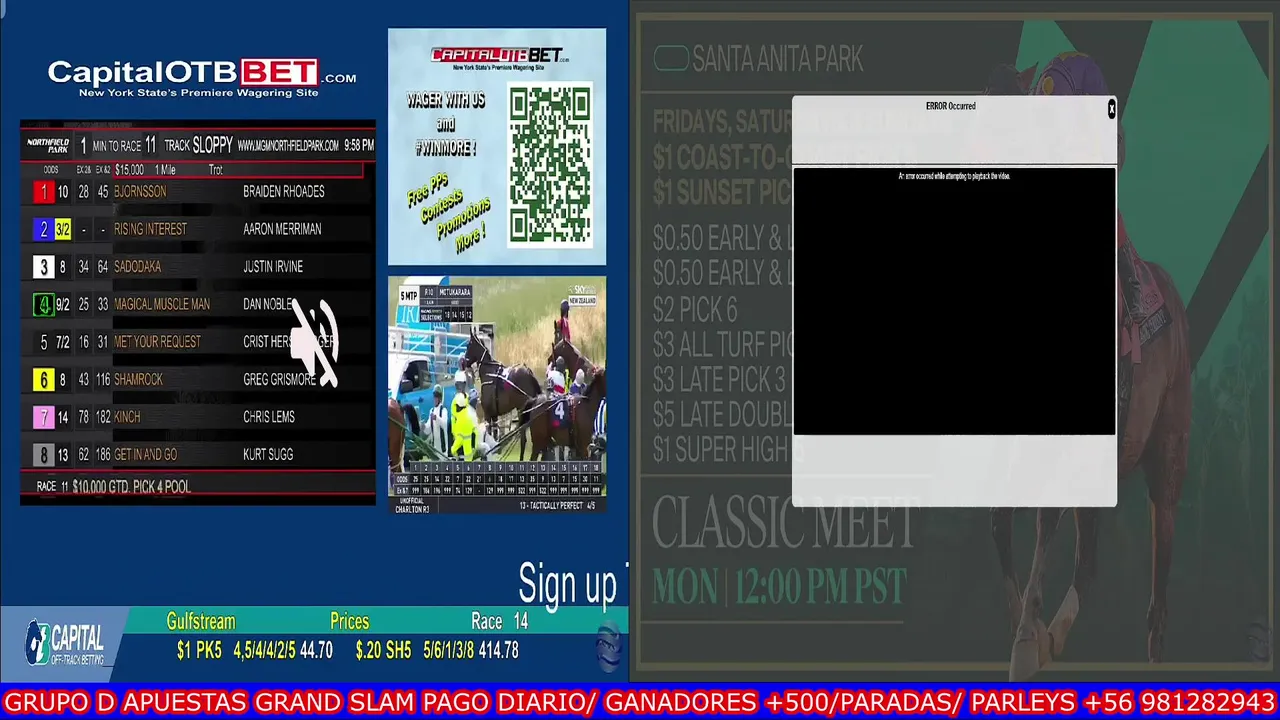This screenshot has height=720, width=1280.
Task: Click the WWW.MGMNORTHFIELDPARK.COM web address
Action: pyautogui.click(x=288, y=146)
